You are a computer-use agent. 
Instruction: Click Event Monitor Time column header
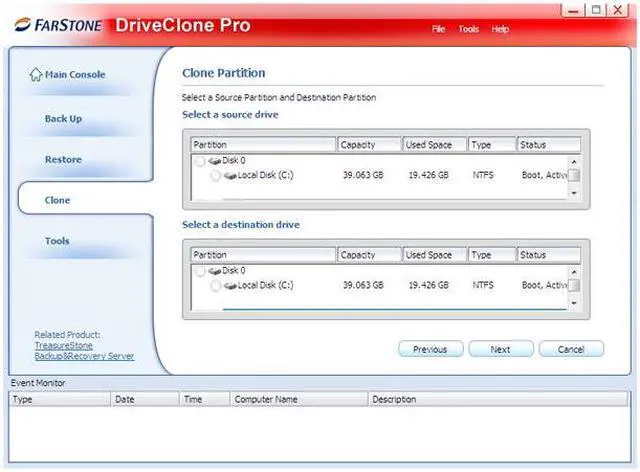coord(204,399)
